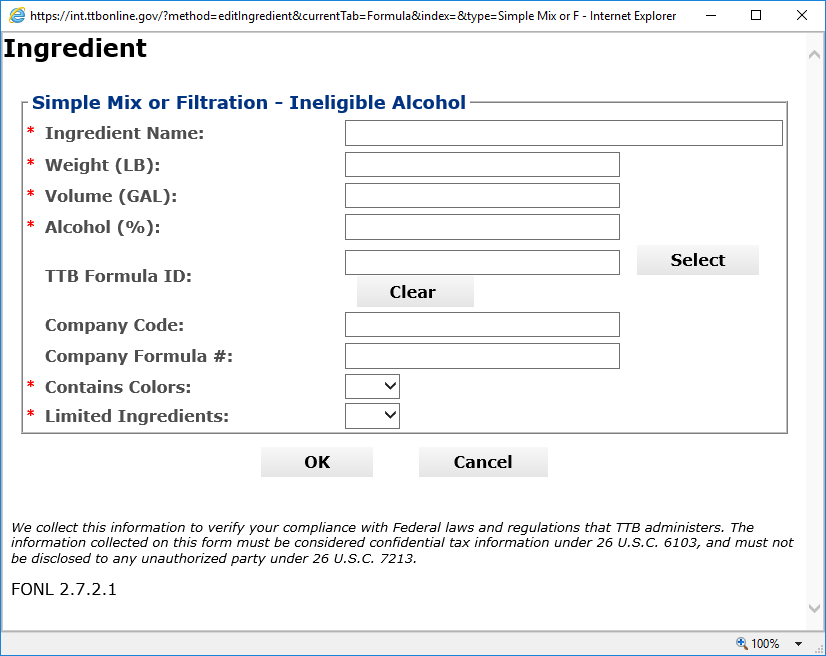Click the scrollbar up arrow
This screenshot has width=826, height=656.
tap(814, 54)
